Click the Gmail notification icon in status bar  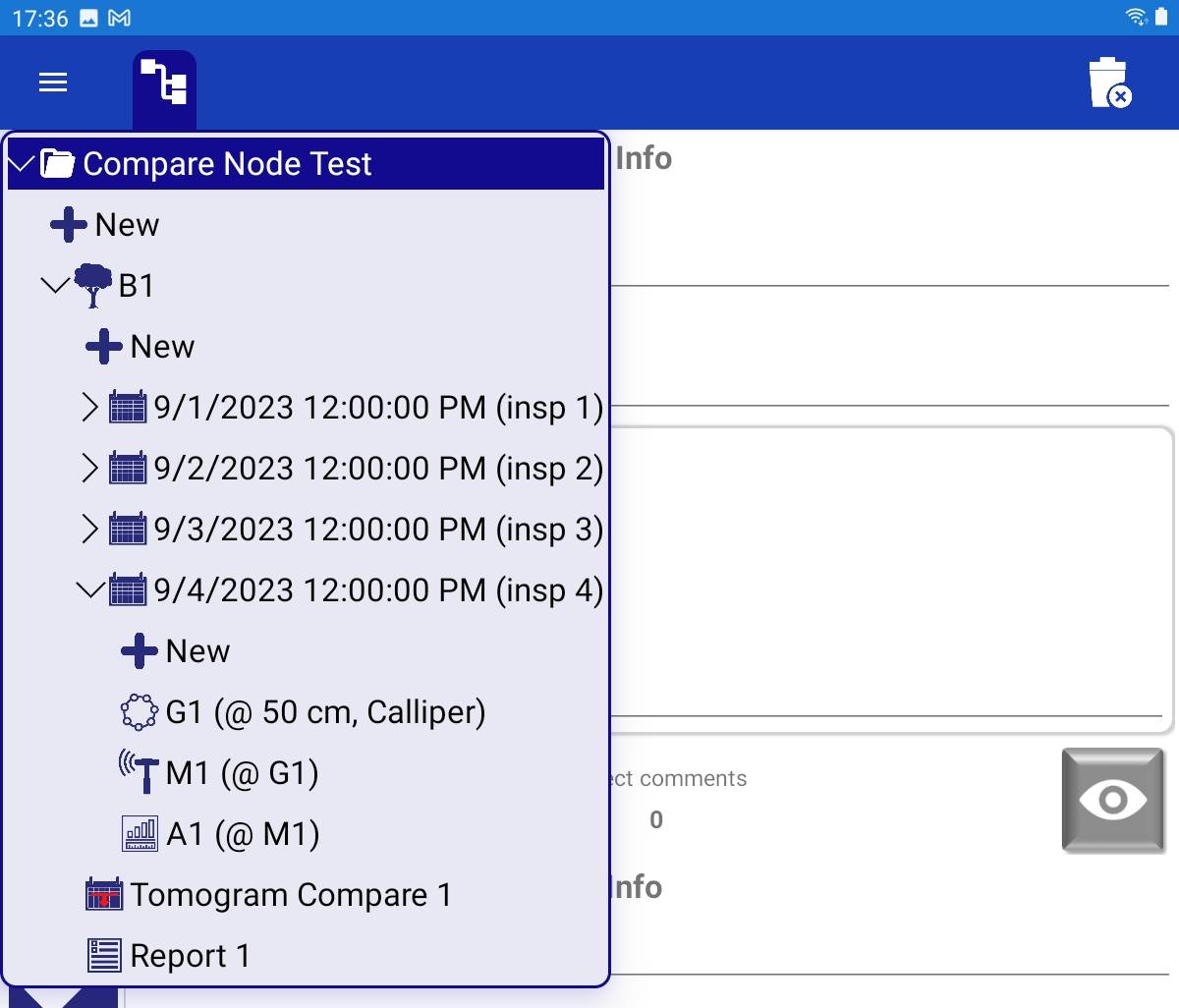pos(120,18)
